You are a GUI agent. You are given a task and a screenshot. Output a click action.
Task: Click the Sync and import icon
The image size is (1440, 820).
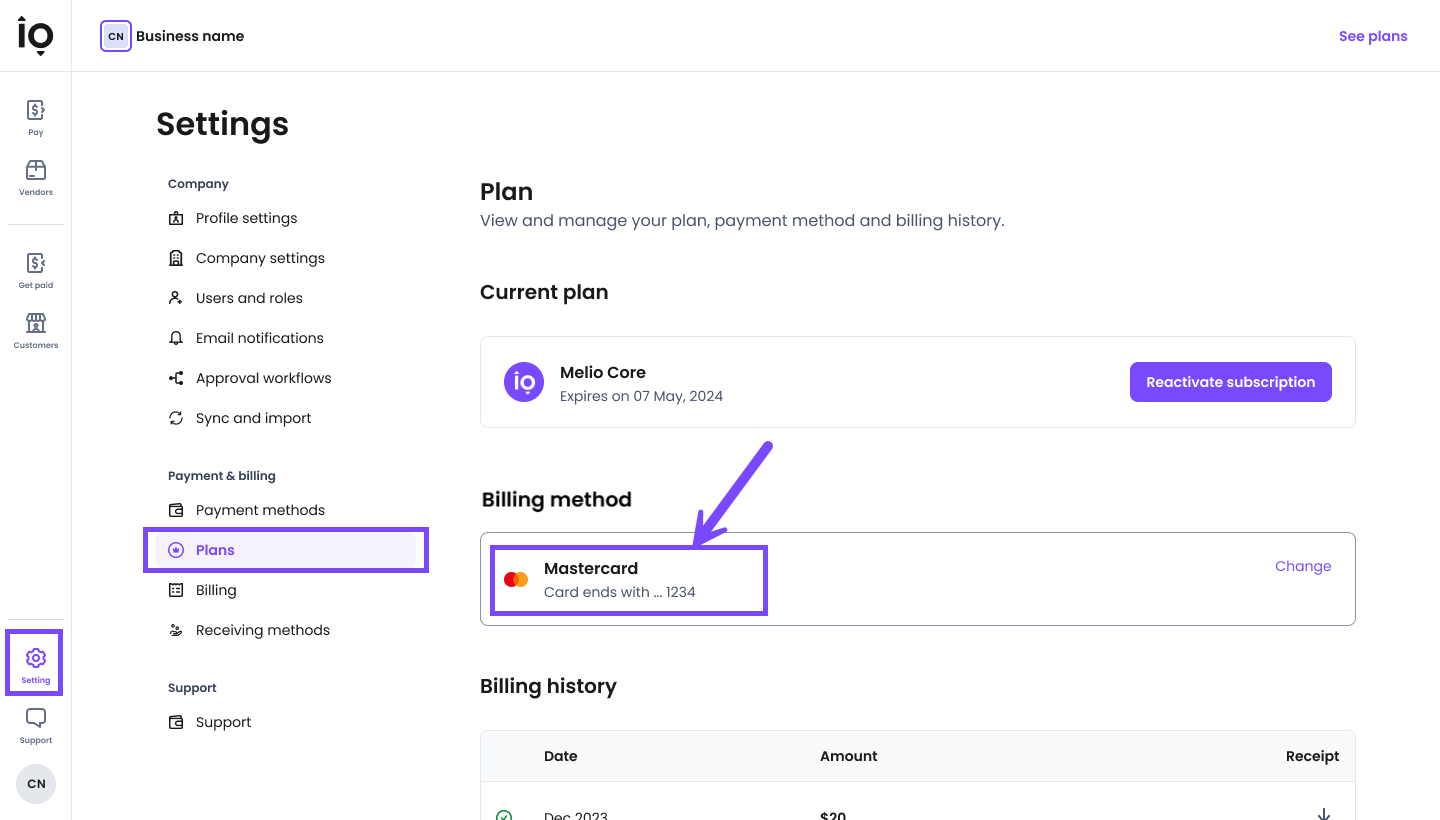point(176,418)
